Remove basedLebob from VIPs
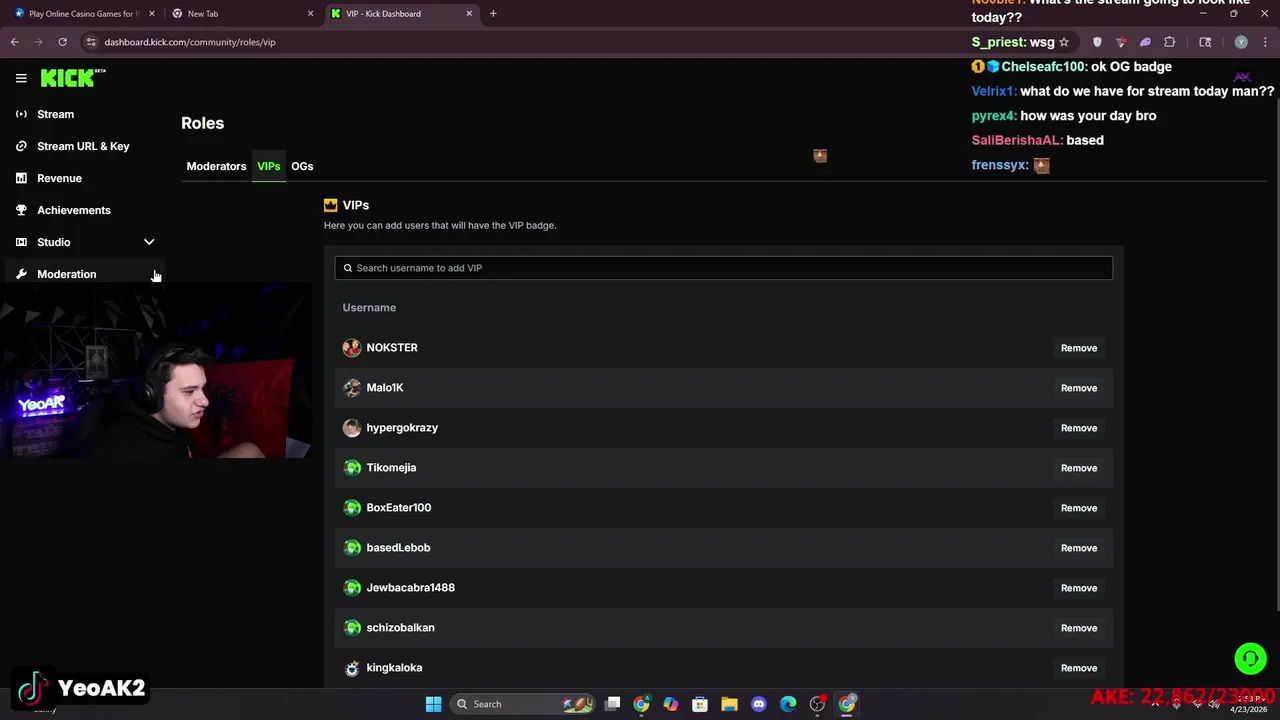Screen dimensions: 1280x720 click(x=1079, y=548)
